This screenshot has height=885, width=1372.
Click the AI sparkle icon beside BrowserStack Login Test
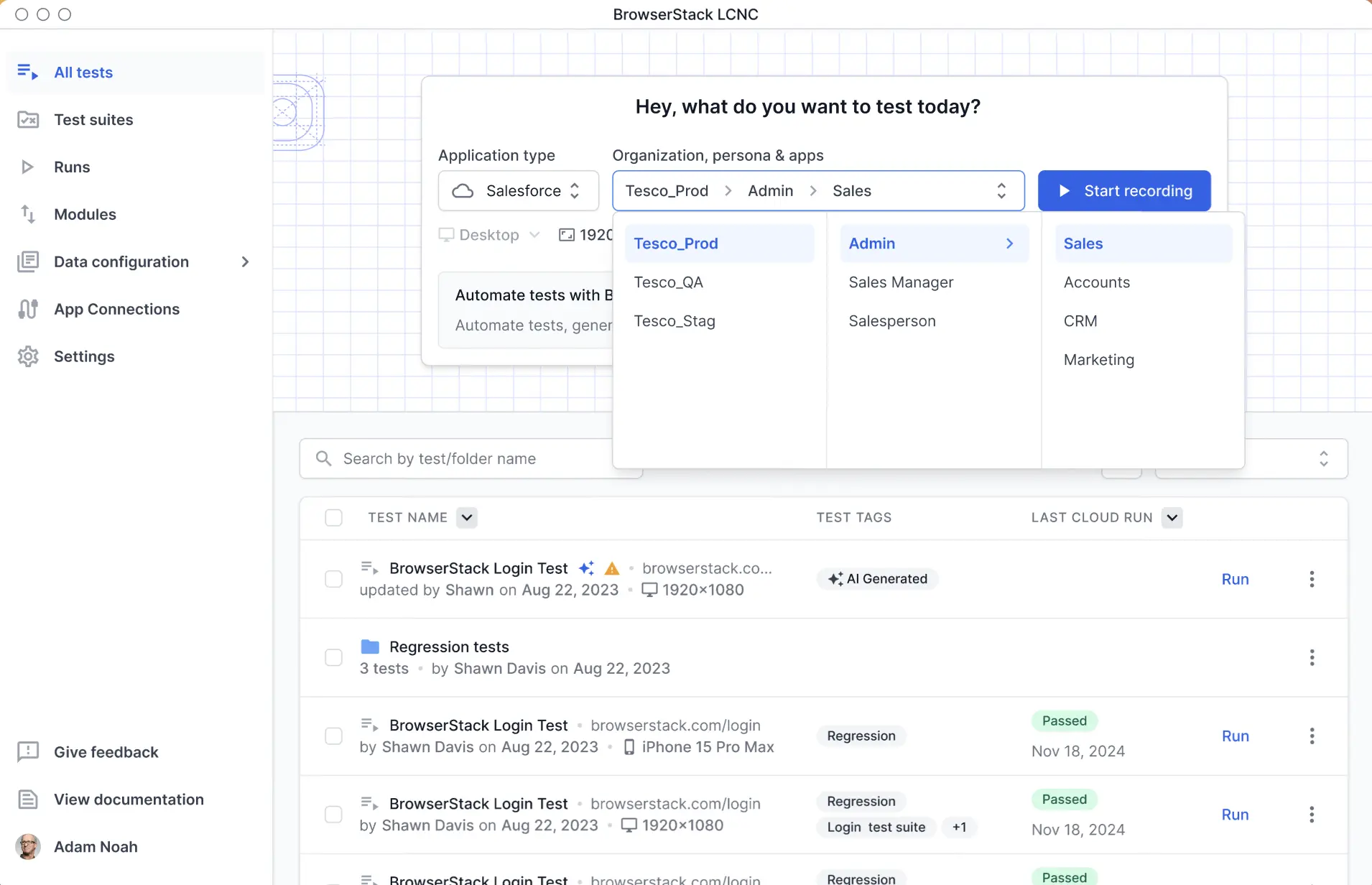[x=587, y=568]
